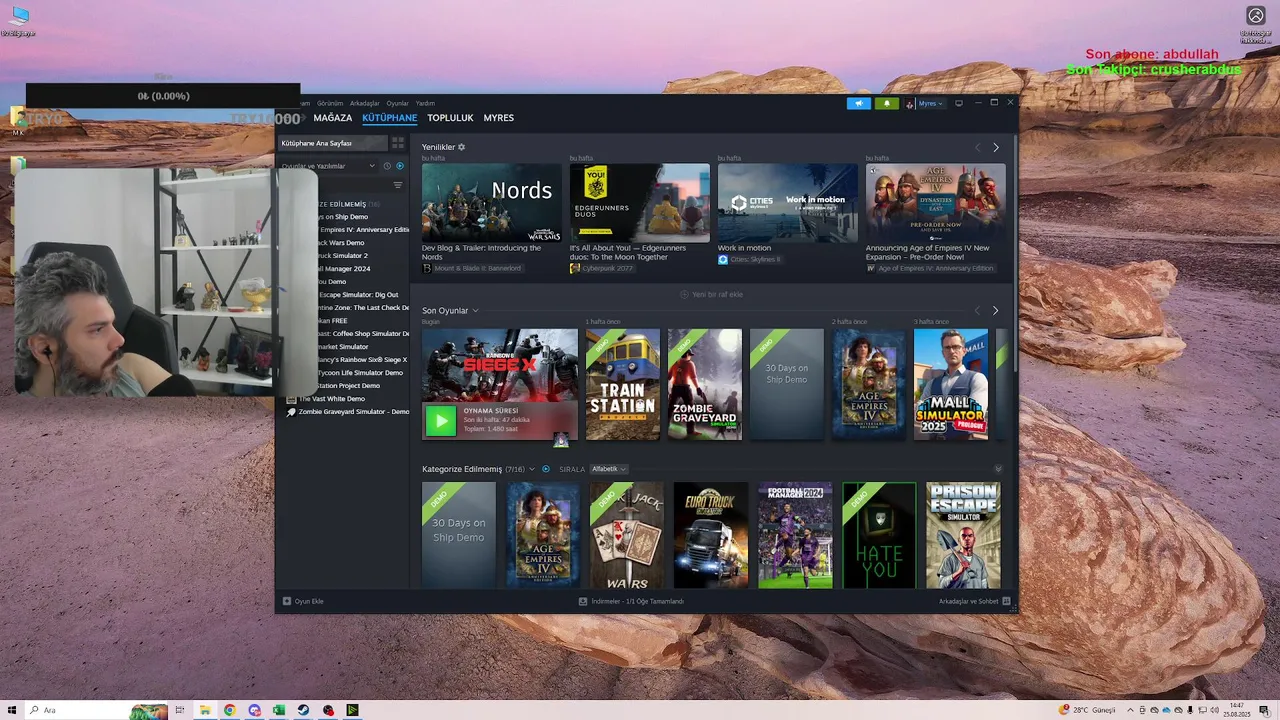Open Steam from the taskbar

pos(304,710)
